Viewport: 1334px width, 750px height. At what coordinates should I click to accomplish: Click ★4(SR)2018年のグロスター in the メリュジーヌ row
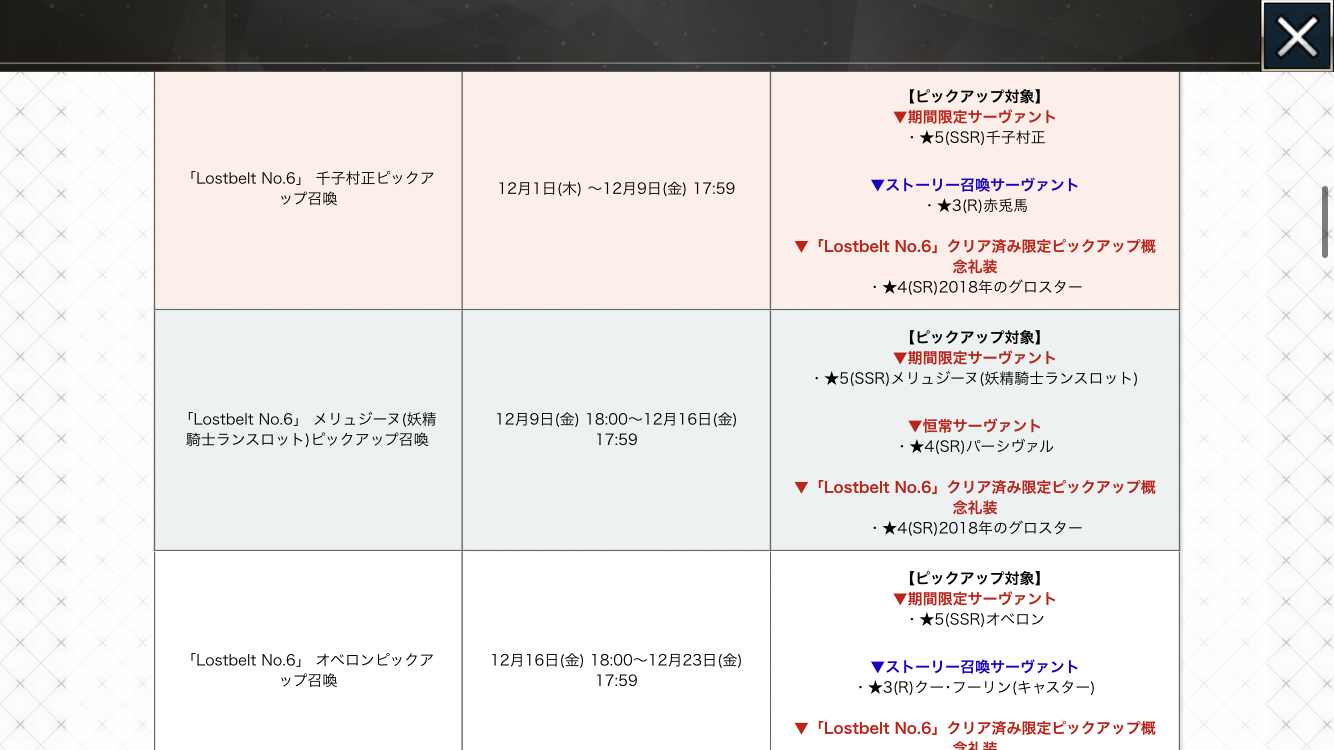pos(975,528)
